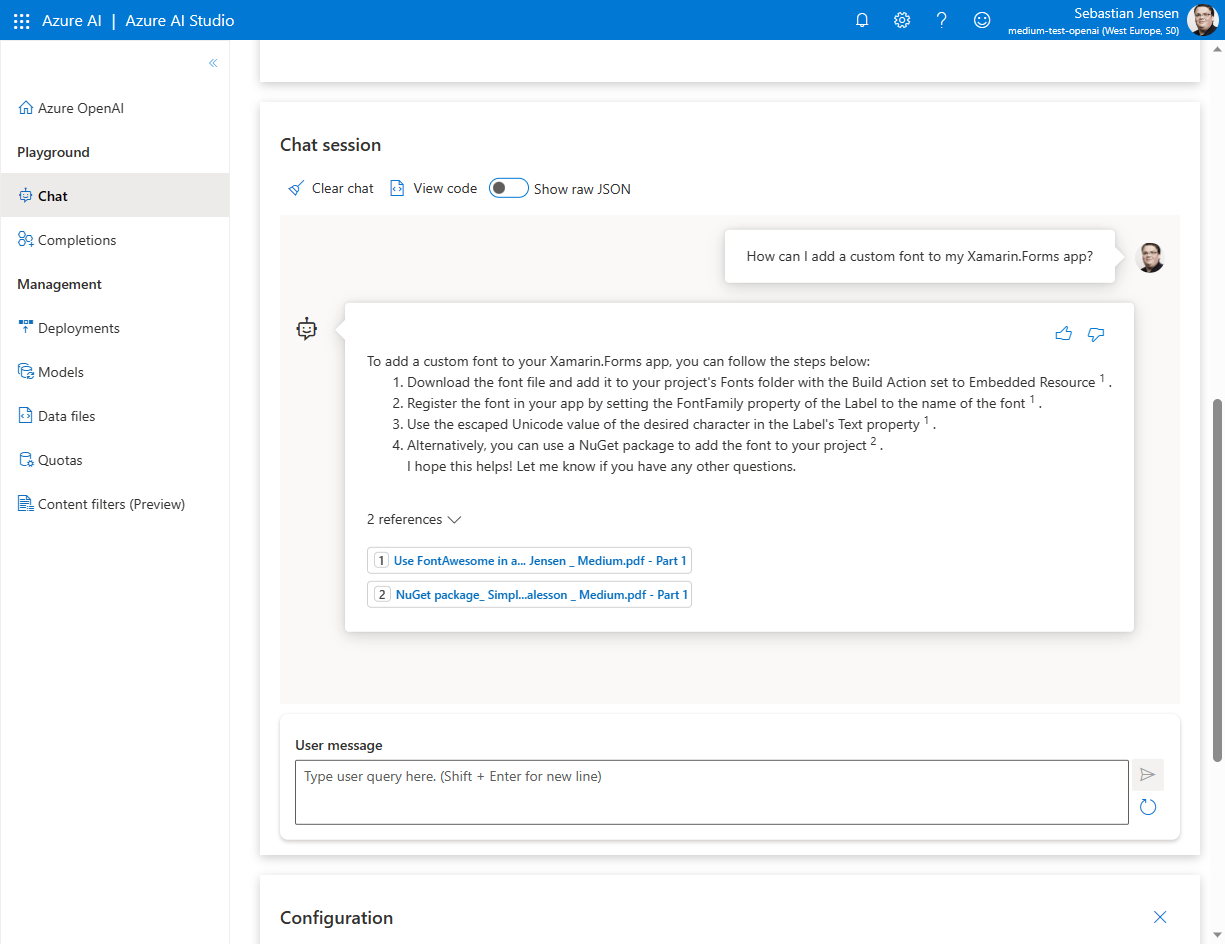Open Content filters (Preview) page
The height and width of the screenshot is (944, 1225).
click(111, 504)
